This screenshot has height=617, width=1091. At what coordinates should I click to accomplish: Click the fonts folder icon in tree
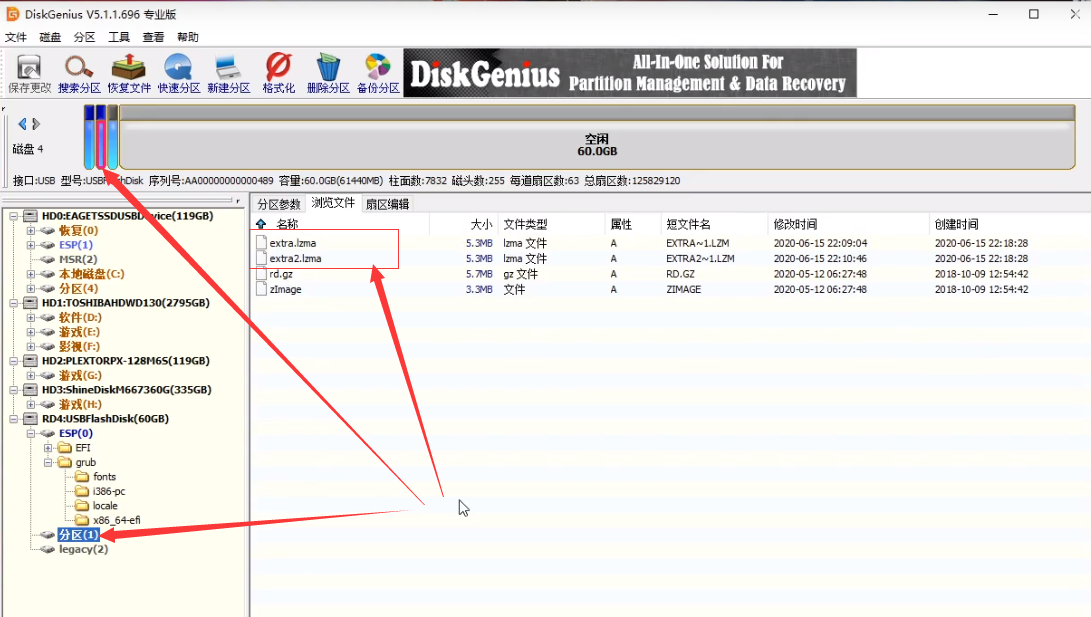82,476
